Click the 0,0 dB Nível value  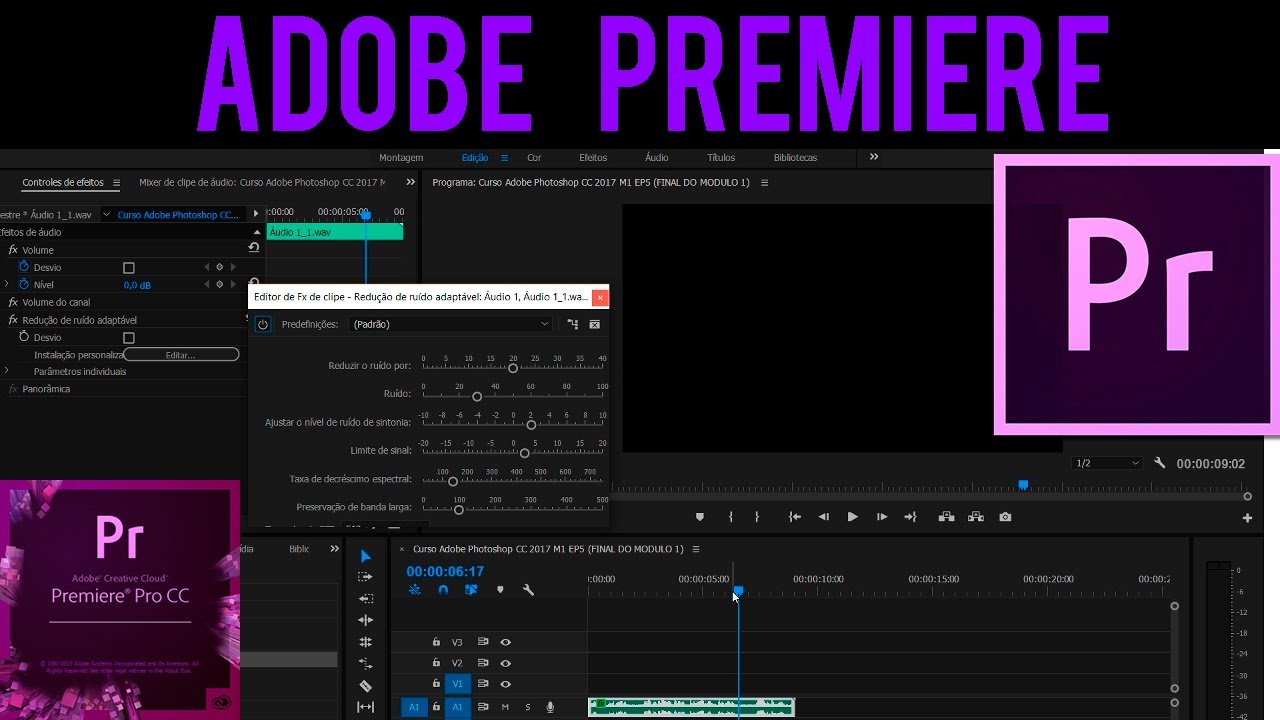pos(137,285)
